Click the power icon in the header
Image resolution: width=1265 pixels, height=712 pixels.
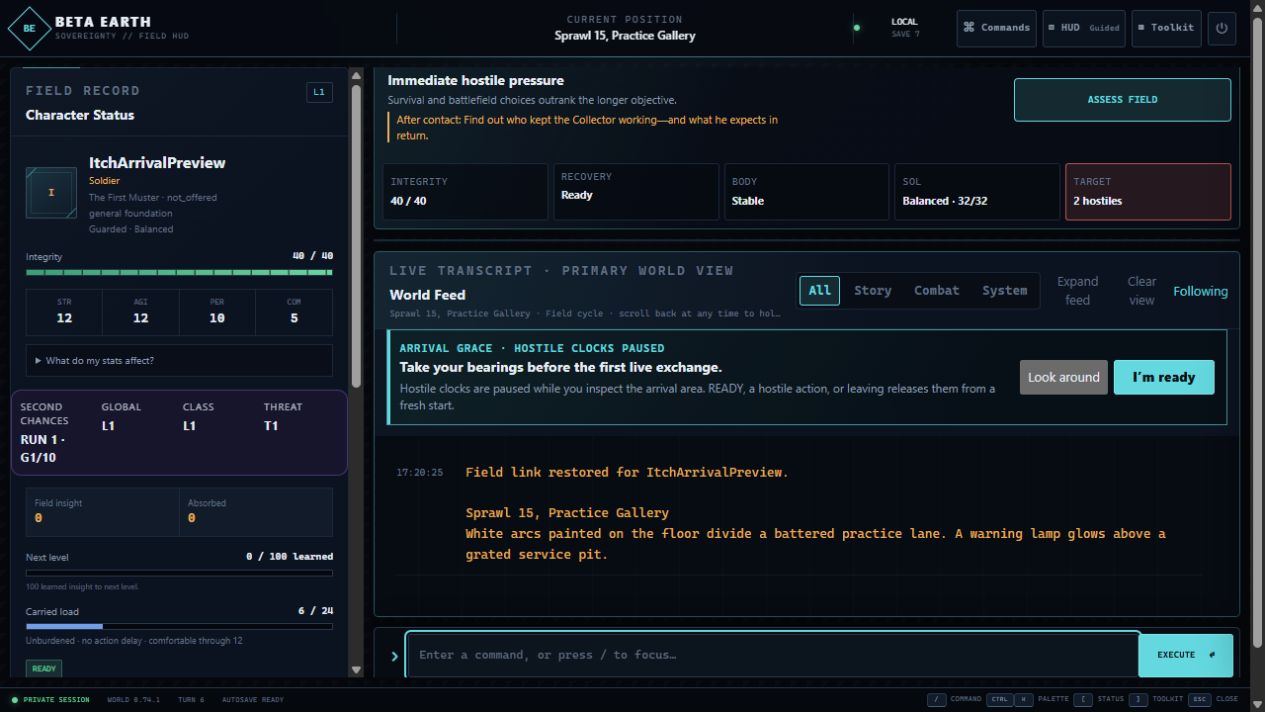click(1221, 28)
